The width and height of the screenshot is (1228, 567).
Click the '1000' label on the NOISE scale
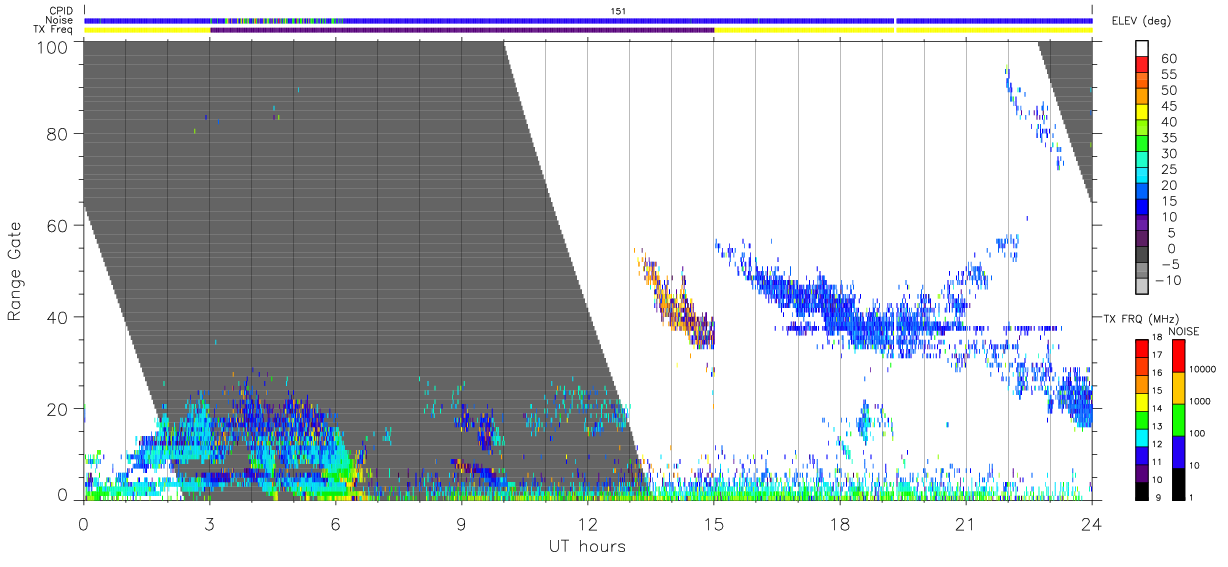(1200, 403)
